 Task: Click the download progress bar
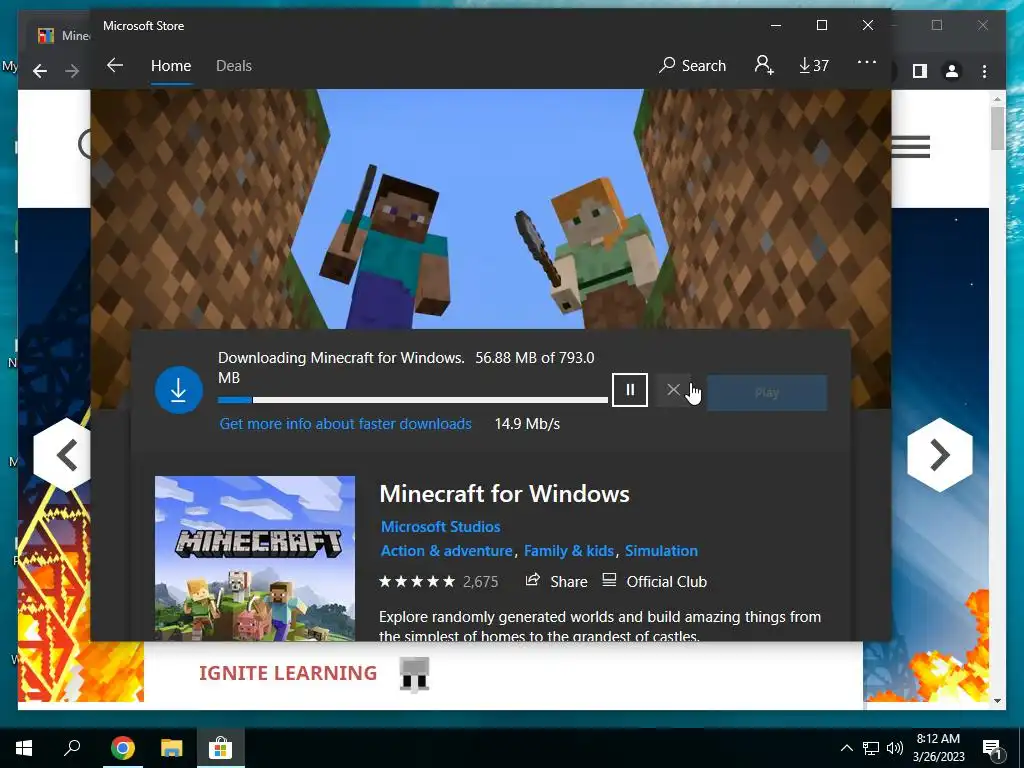(413, 400)
